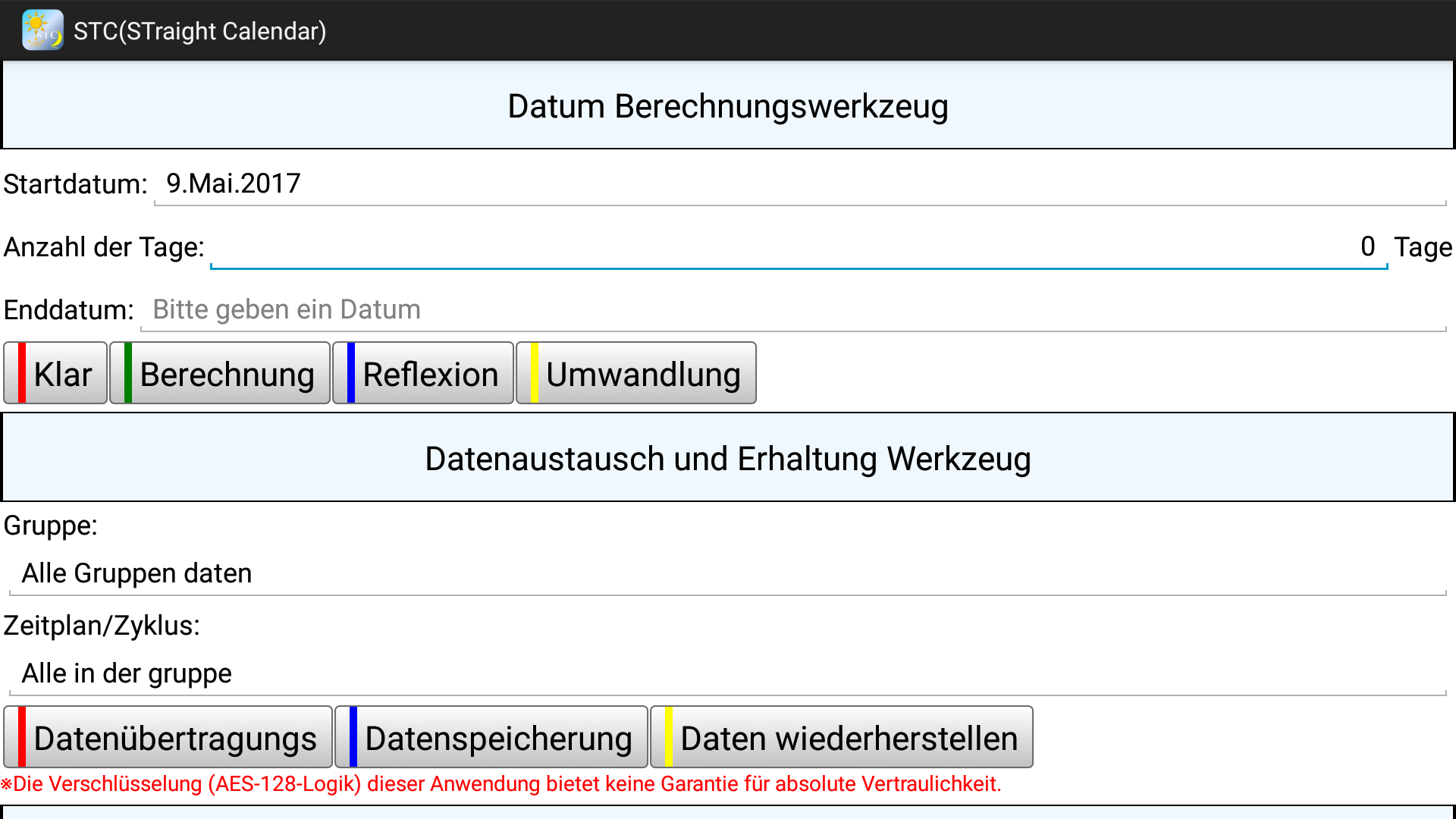Open Startdatum date selector 9.Mai.2017
Viewport: 1456px width, 819px height.
800,184
